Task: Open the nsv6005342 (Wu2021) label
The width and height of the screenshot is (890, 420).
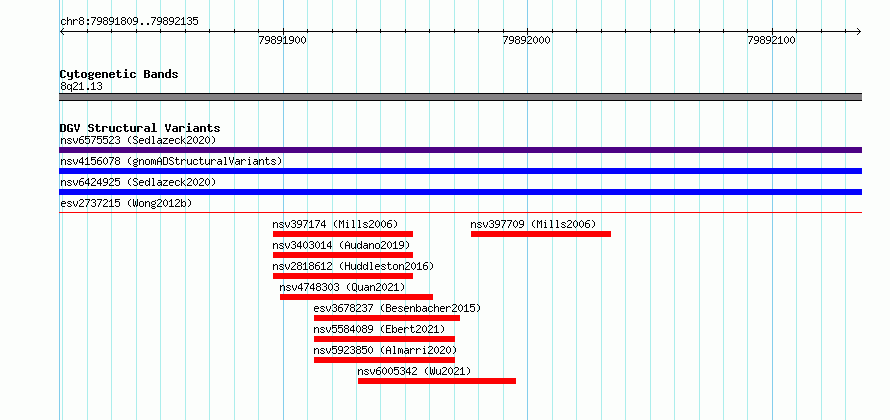Action: point(414,371)
